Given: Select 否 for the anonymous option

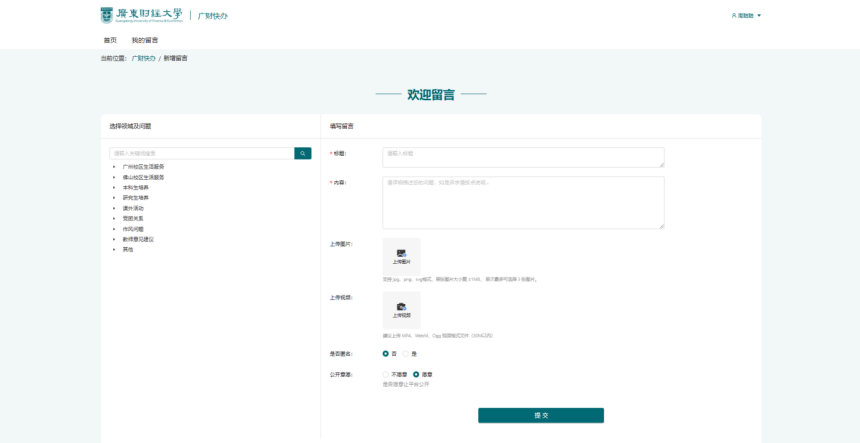Looking at the screenshot, I should [386, 354].
